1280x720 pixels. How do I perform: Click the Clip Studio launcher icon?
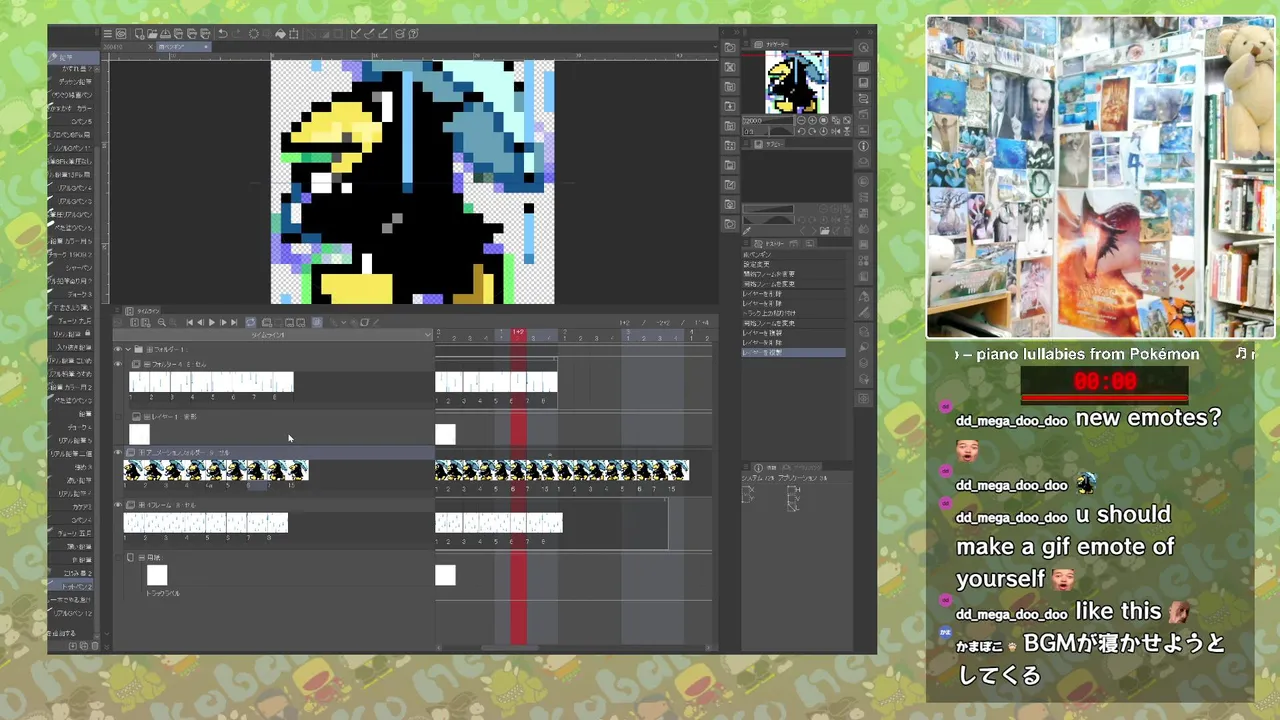(121, 33)
